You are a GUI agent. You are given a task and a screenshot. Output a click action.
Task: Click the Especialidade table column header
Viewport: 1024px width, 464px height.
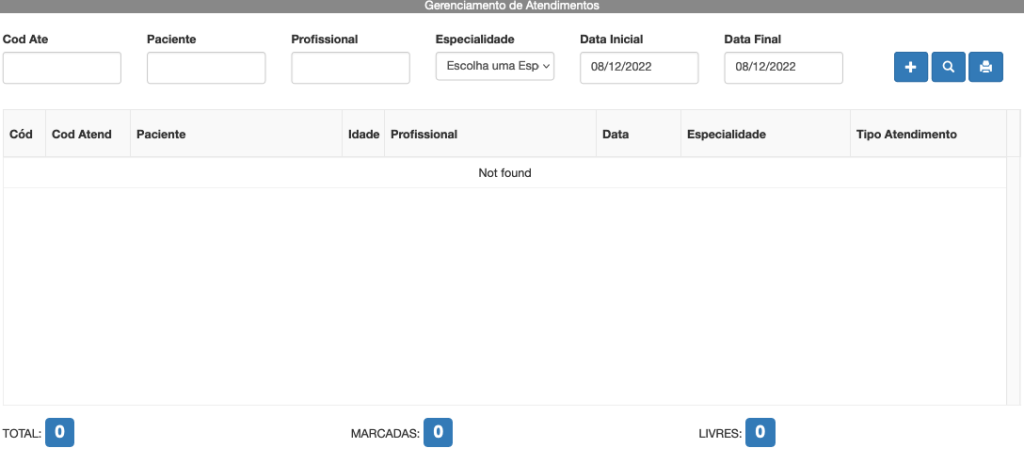coord(725,134)
